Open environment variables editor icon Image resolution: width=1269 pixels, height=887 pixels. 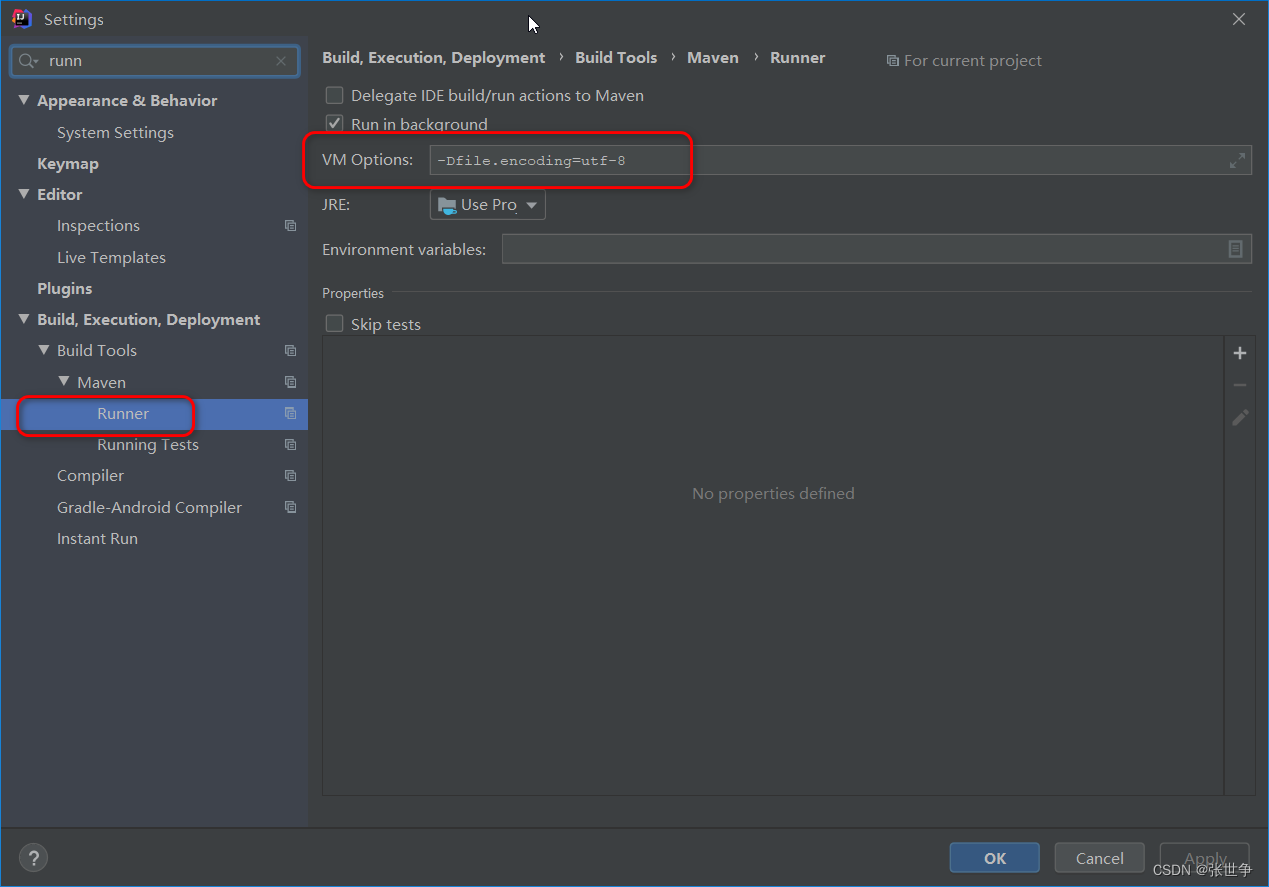click(1236, 249)
